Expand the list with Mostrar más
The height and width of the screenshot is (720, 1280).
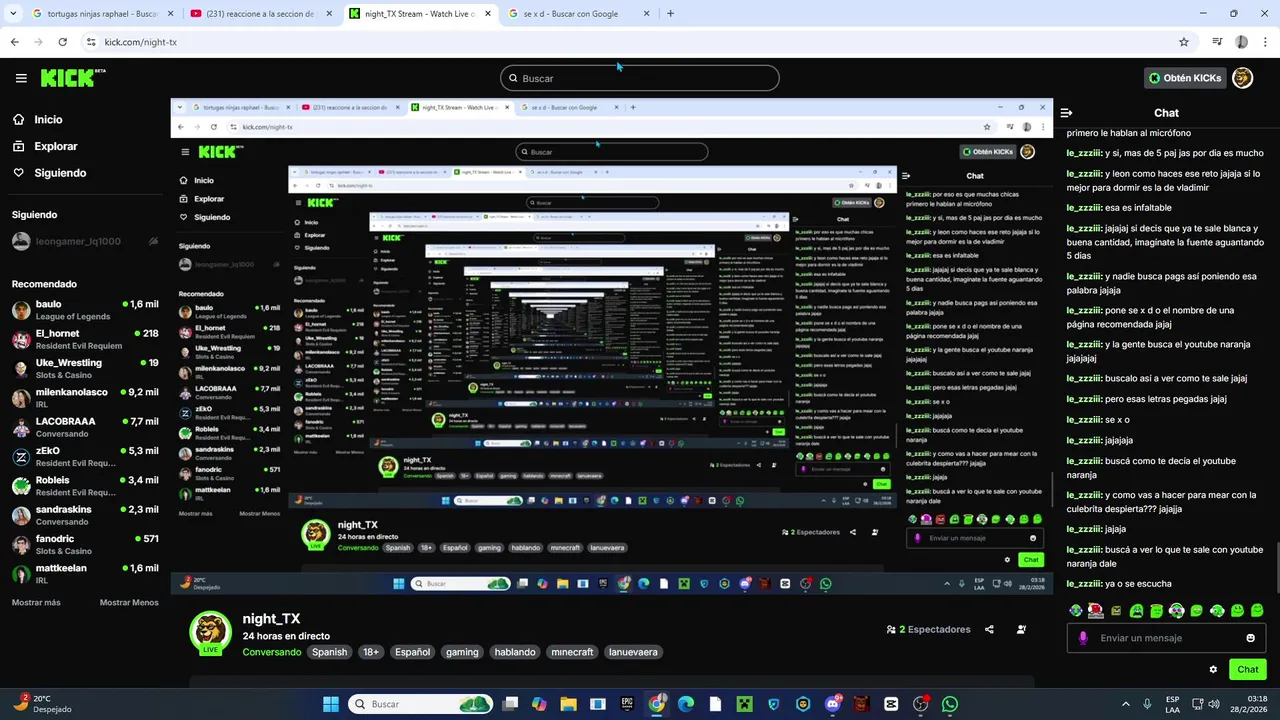(36, 602)
